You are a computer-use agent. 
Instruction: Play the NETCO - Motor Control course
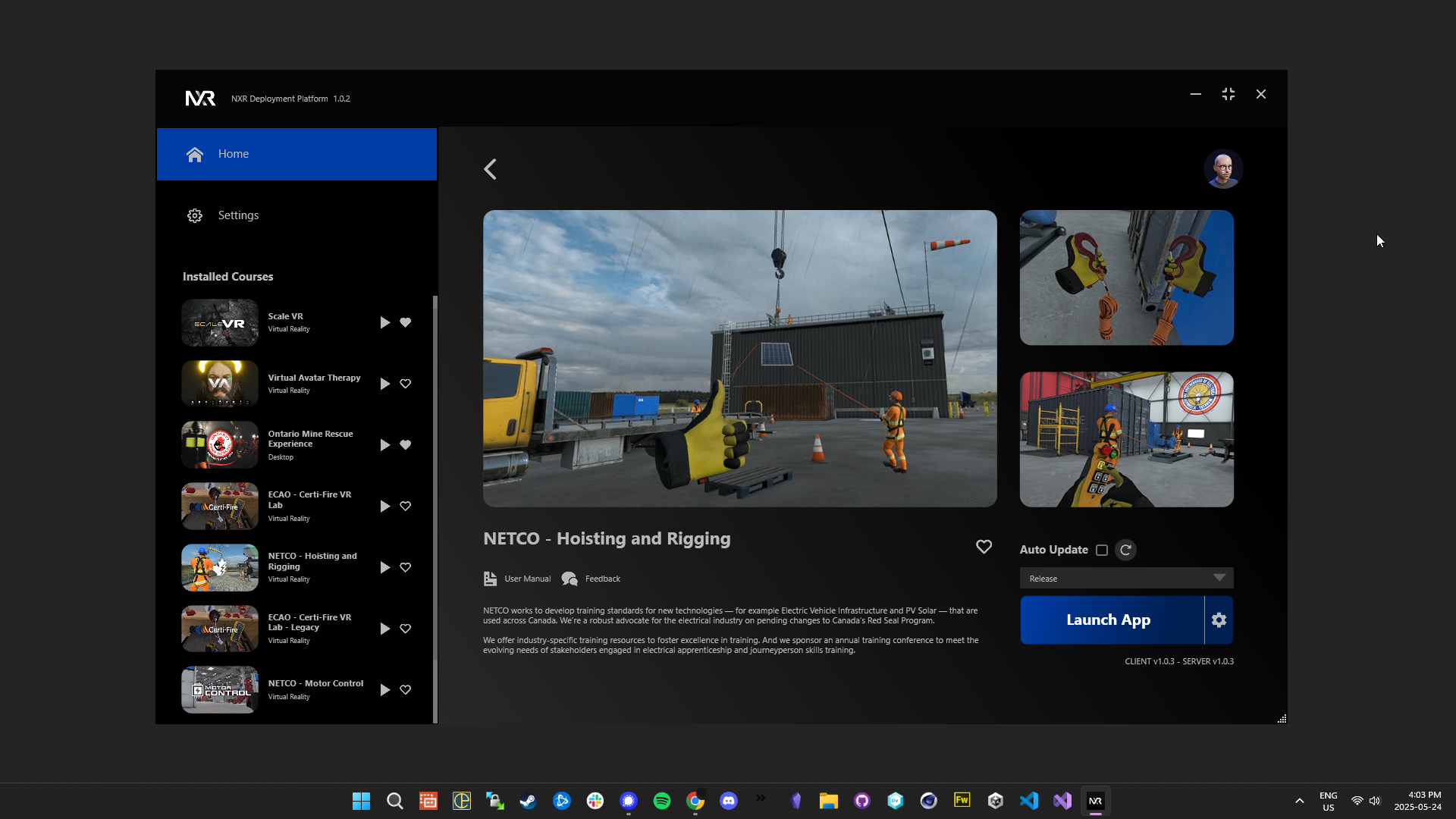coord(384,690)
